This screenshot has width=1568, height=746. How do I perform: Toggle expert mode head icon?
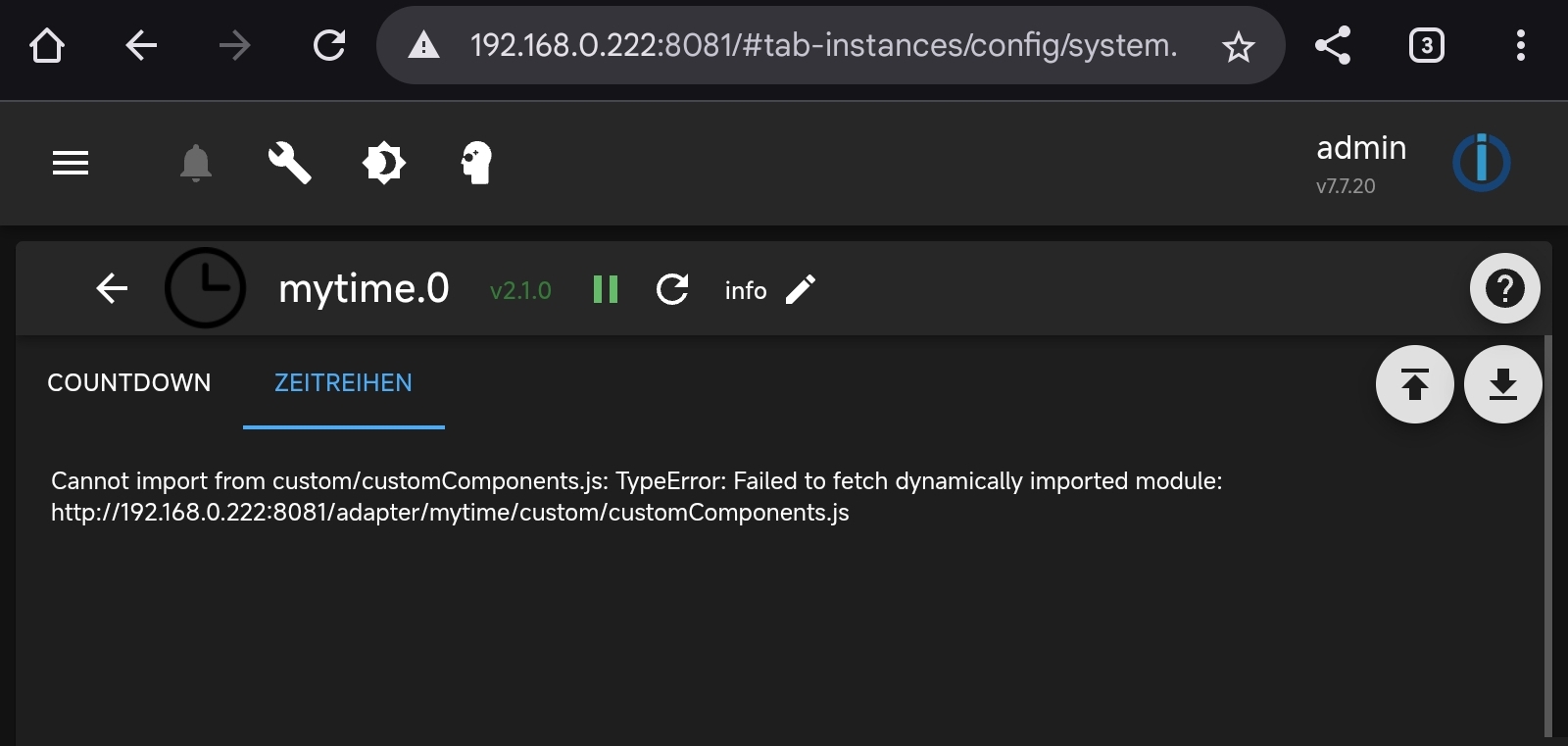coord(476,163)
